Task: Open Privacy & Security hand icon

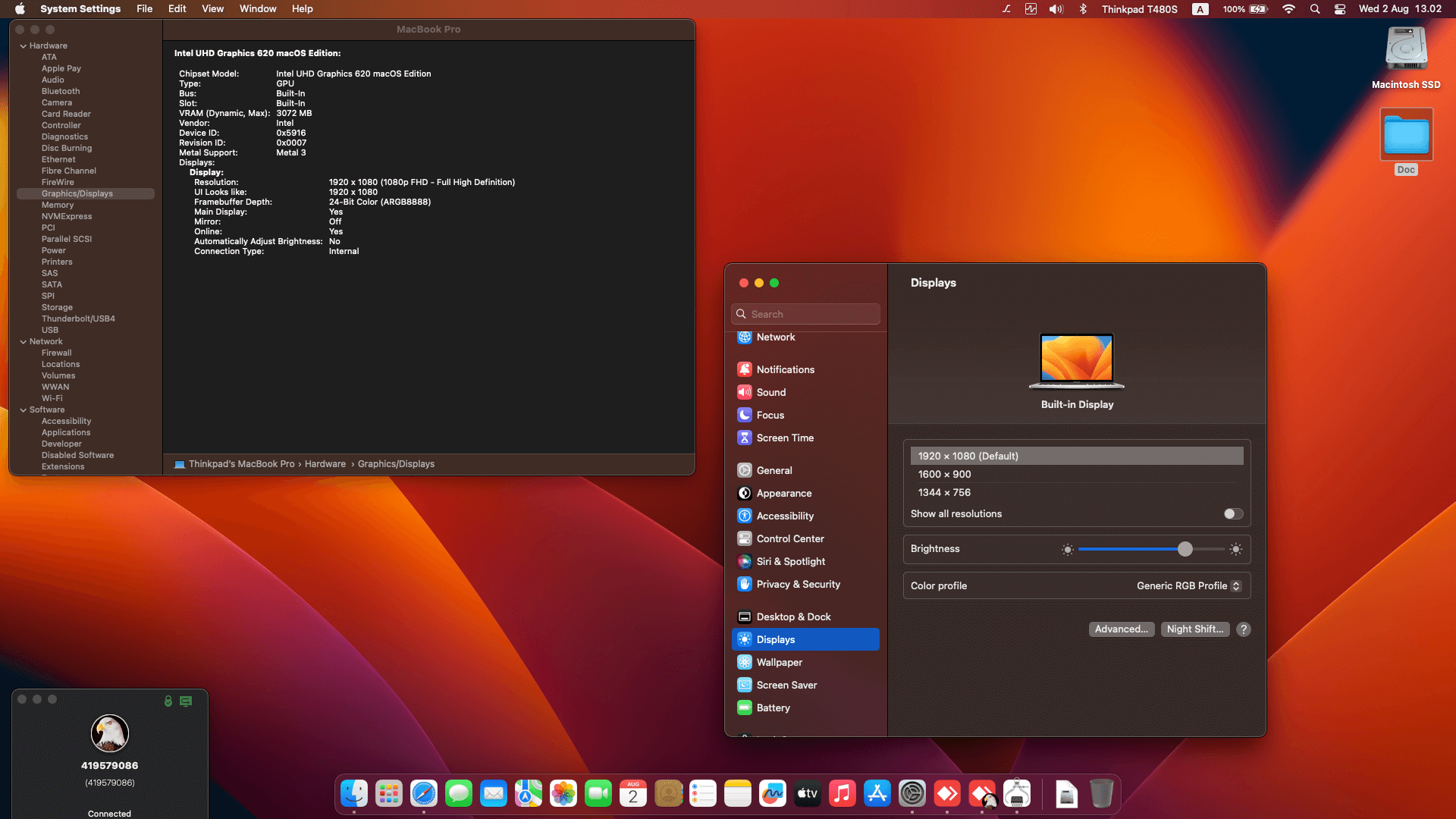Action: pos(745,584)
